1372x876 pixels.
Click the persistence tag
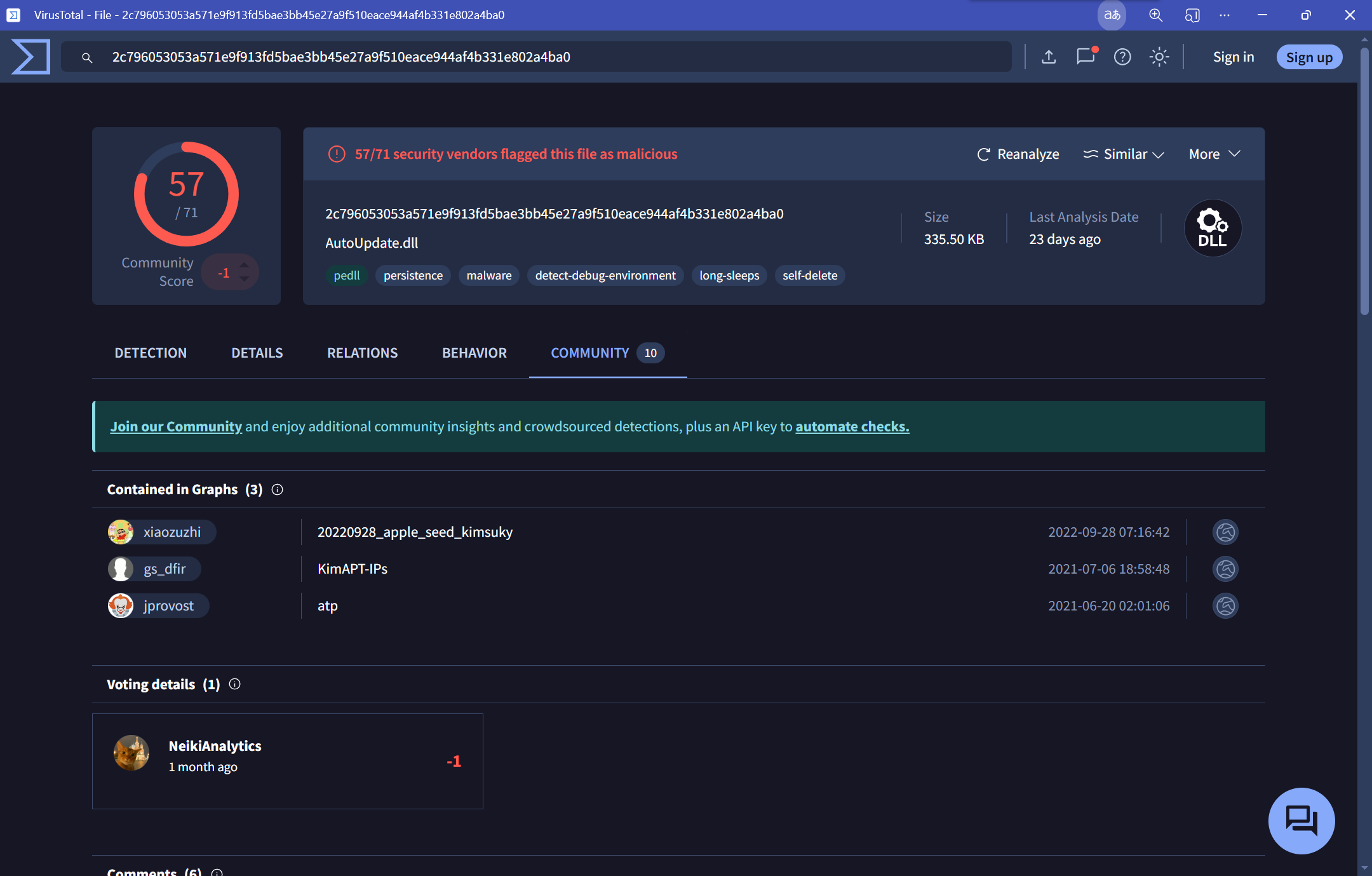[413, 276]
